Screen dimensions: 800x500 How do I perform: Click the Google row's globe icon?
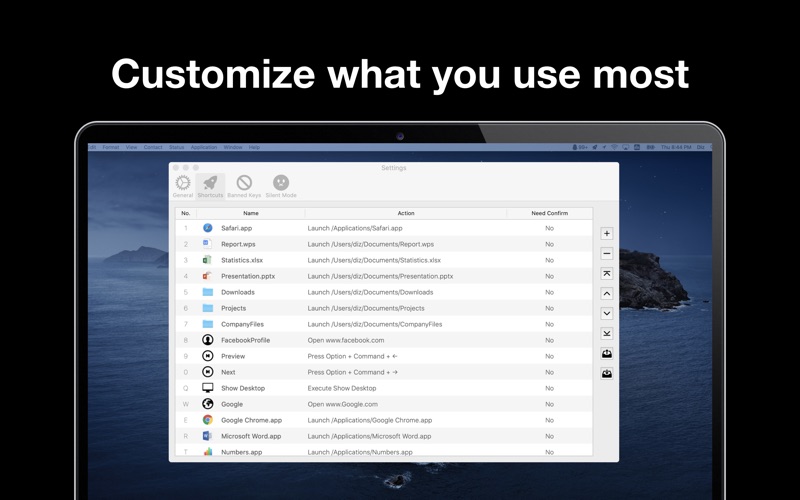click(208, 404)
